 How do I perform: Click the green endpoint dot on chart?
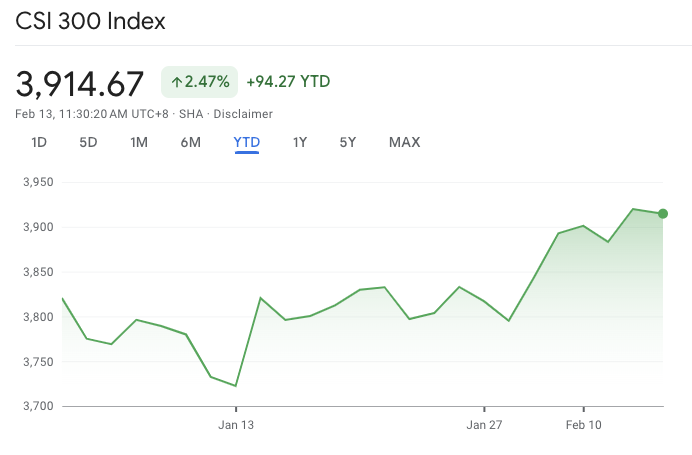[662, 213]
